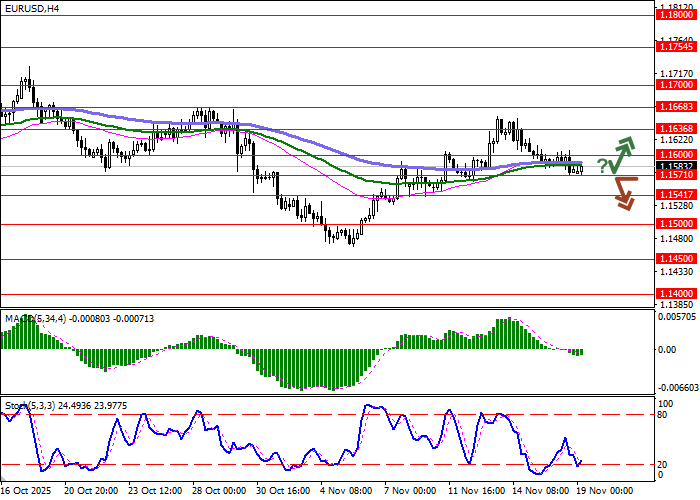The width and height of the screenshot is (700, 500).
Task: Click the 1.16683 price level label
Action: (x=676, y=106)
